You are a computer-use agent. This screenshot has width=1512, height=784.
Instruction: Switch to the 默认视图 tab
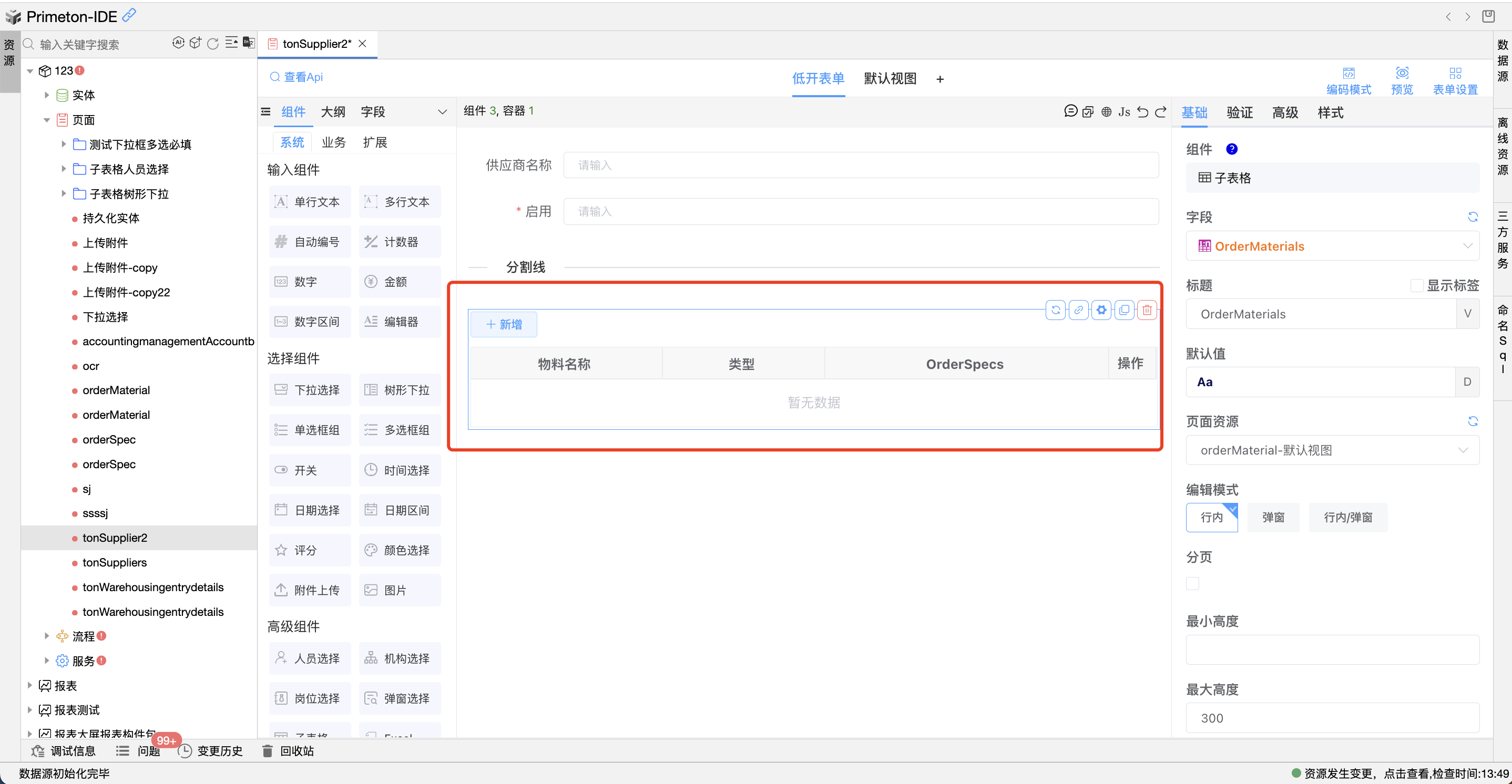tap(889, 79)
